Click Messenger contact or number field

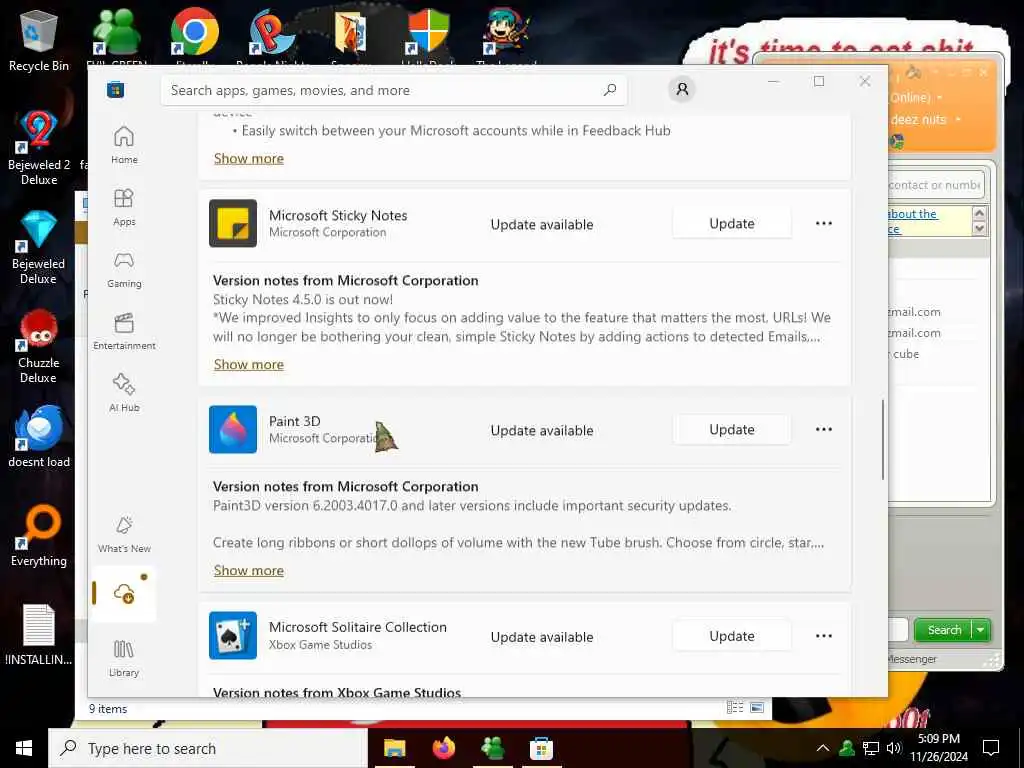935,185
